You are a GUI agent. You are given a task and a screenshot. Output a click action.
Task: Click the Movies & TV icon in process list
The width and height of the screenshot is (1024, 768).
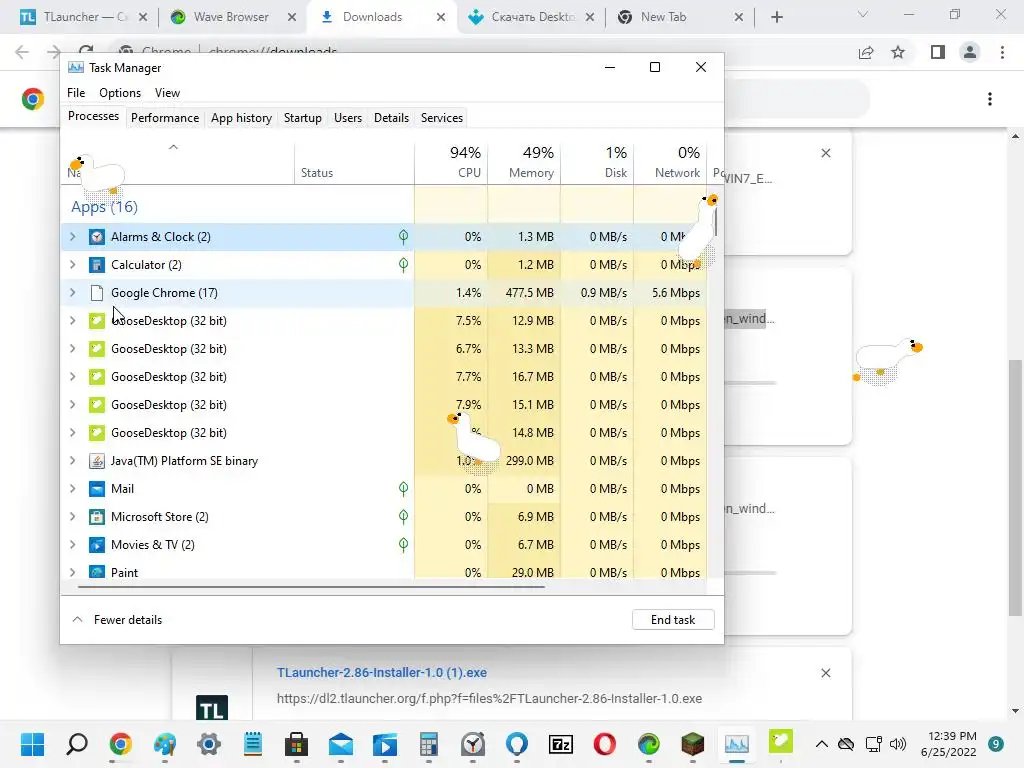click(97, 545)
